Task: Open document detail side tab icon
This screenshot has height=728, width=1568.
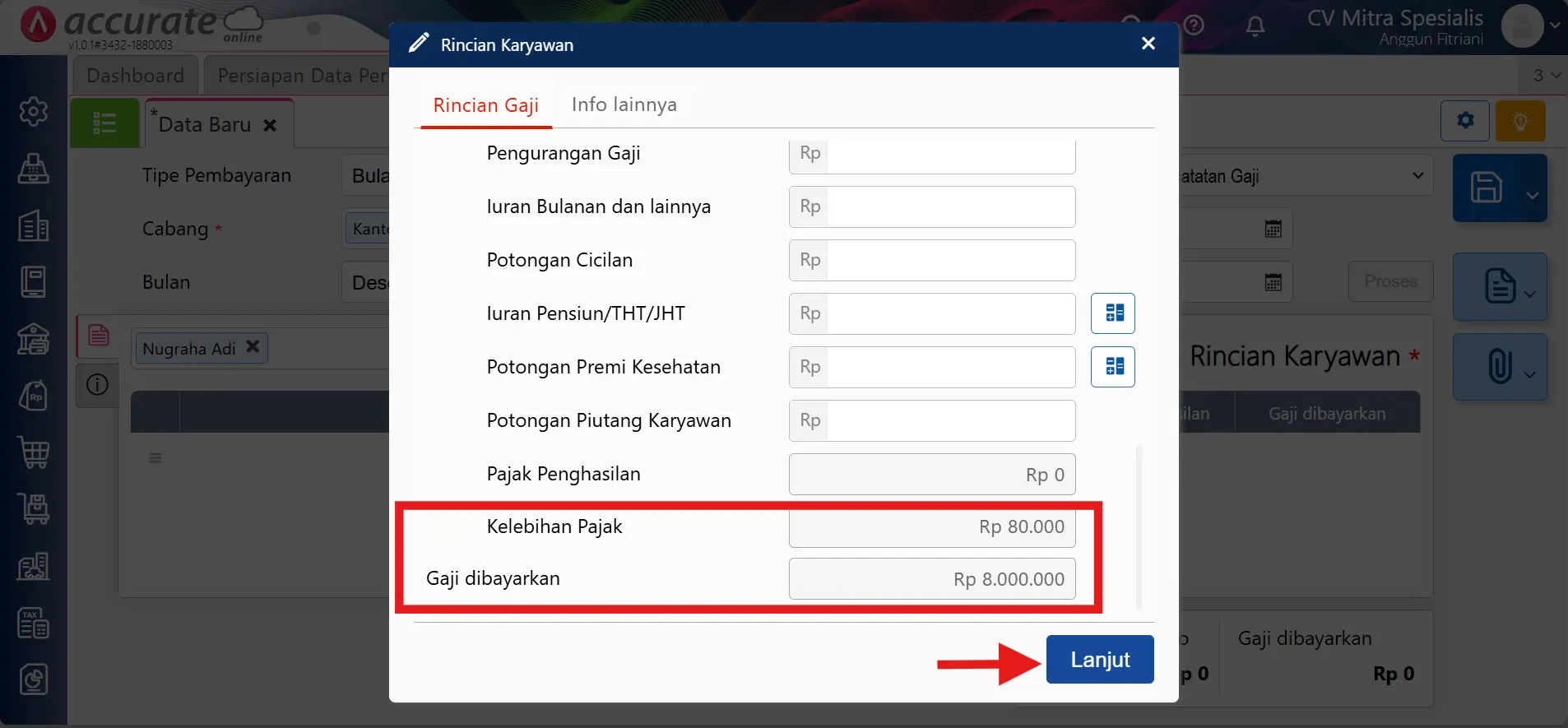Action: coord(99,336)
